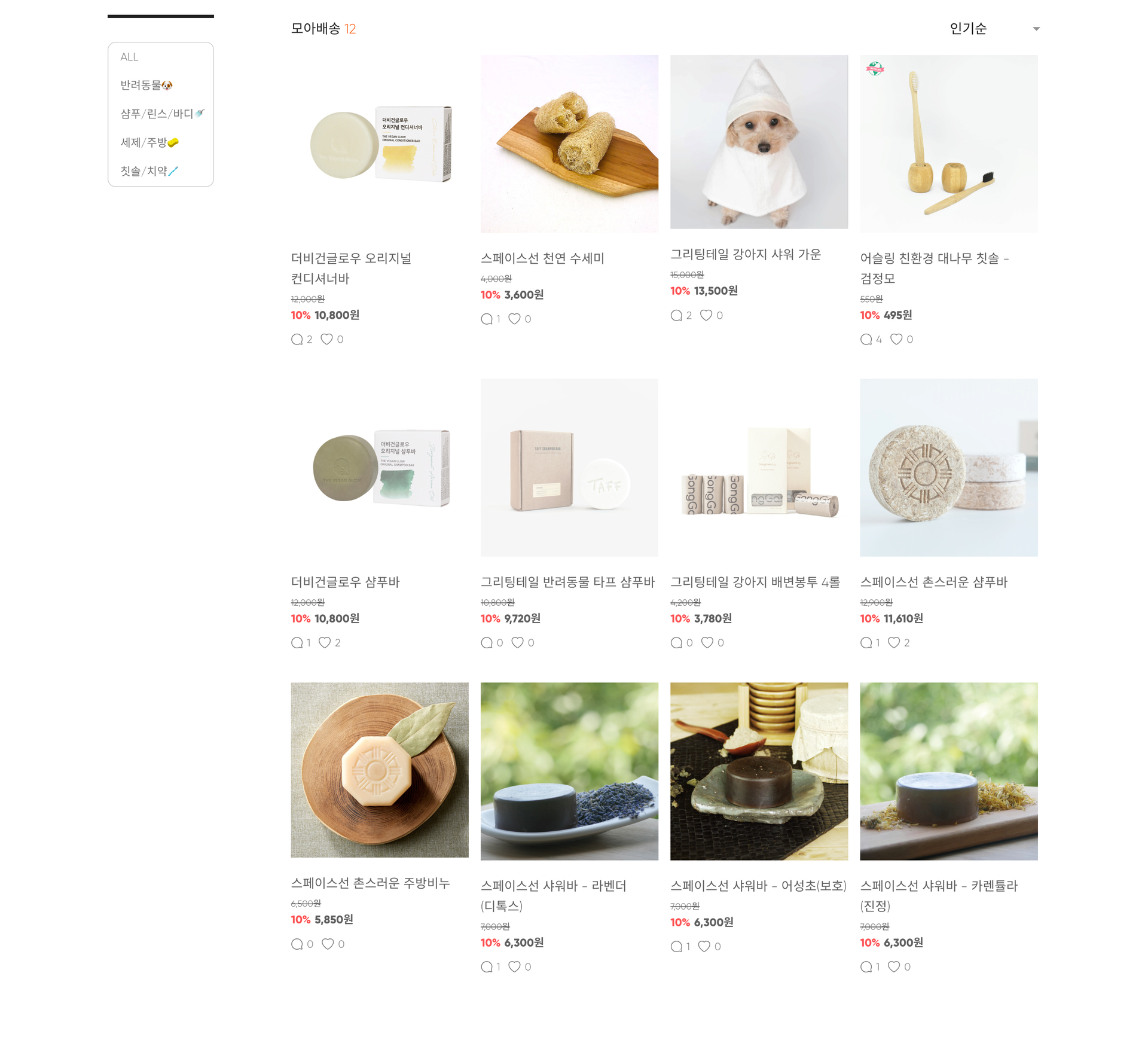Image resolution: width=1148 pixels, height=1037 pixels.
Task: Click comment icon under 어슬링 대나무 칫솔
Action: (866, 339)
